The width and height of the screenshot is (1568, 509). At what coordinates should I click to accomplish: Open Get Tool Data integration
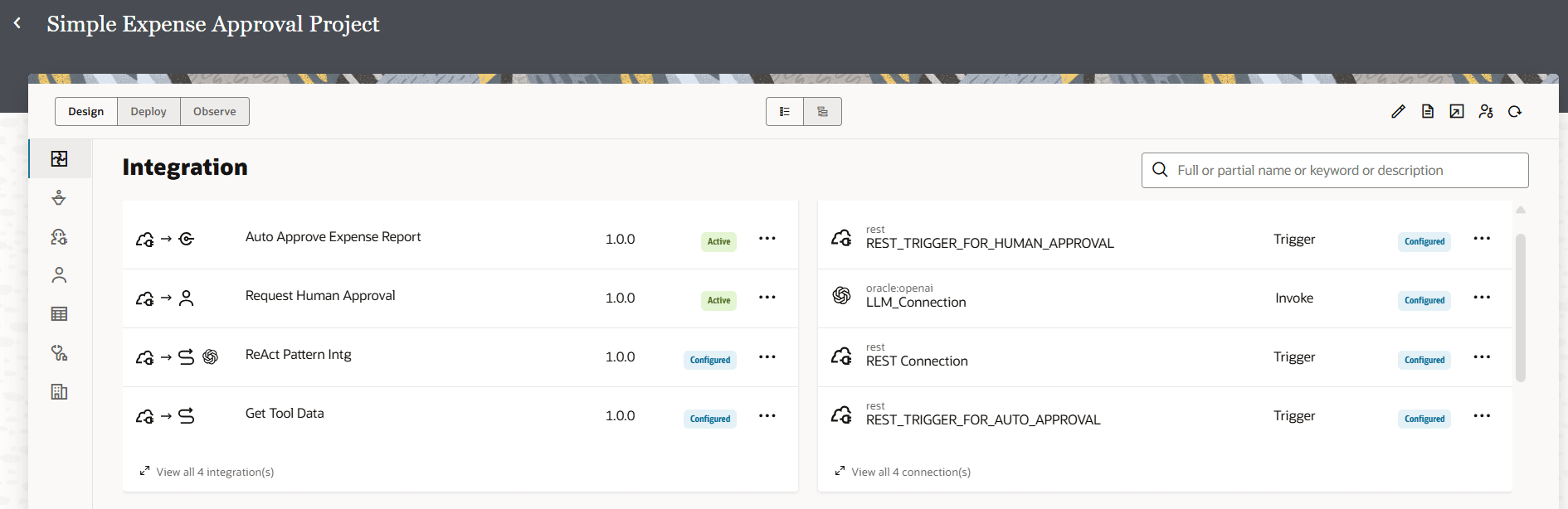[285, 414]
